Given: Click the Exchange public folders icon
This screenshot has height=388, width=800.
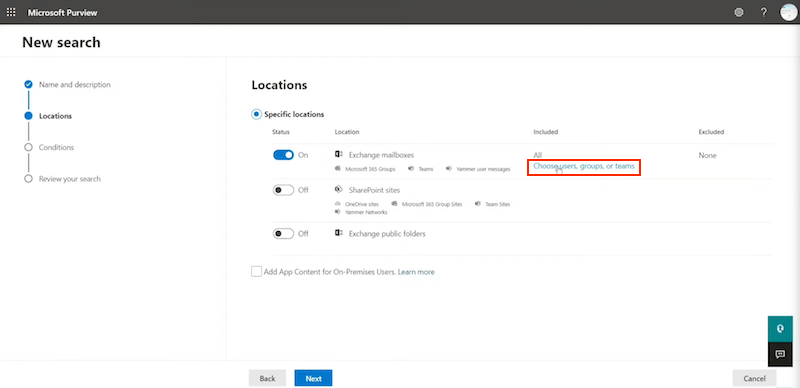Looking at the screenshot, I should pos(338,233).
